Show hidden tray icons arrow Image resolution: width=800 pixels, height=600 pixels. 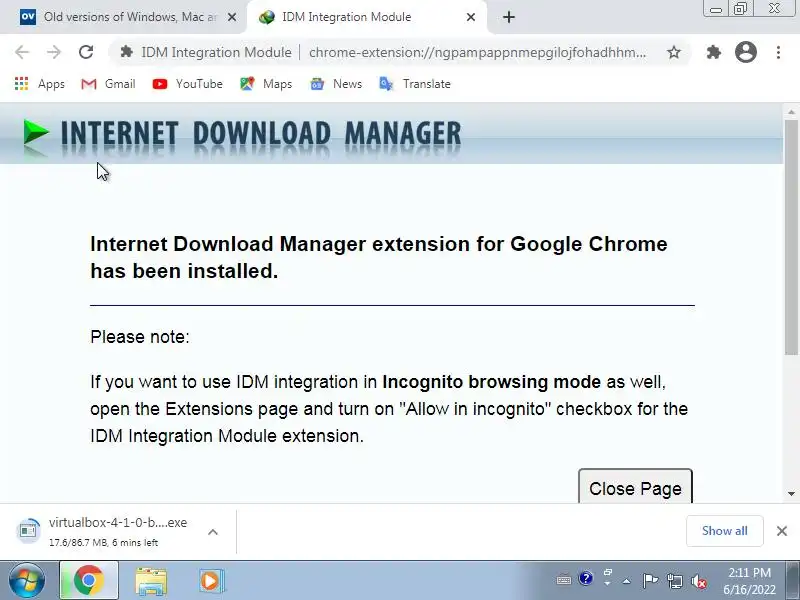[x=627, y=581]
